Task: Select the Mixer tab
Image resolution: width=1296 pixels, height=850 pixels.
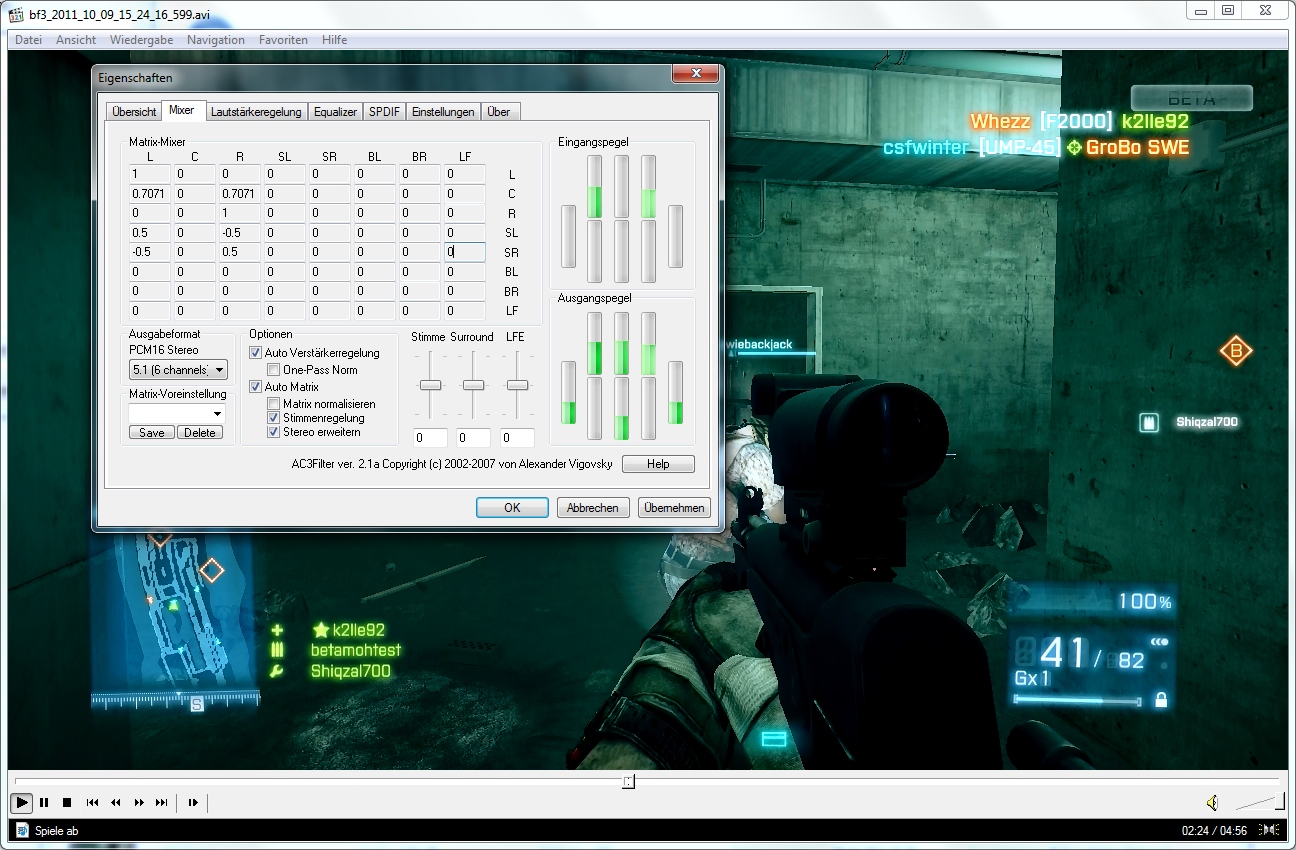Action: (182, 110)
